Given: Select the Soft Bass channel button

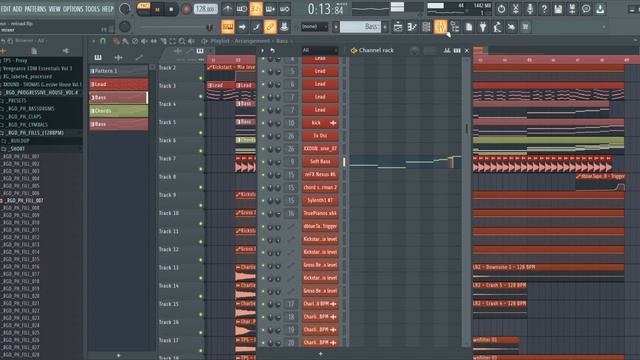Looking at the screenshot, I should pos(320,162).
